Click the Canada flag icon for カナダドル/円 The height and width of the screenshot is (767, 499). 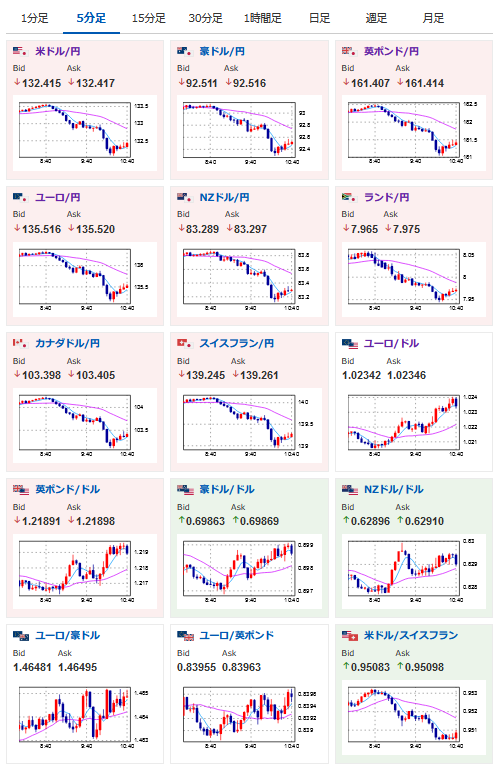tap(20, 343)
